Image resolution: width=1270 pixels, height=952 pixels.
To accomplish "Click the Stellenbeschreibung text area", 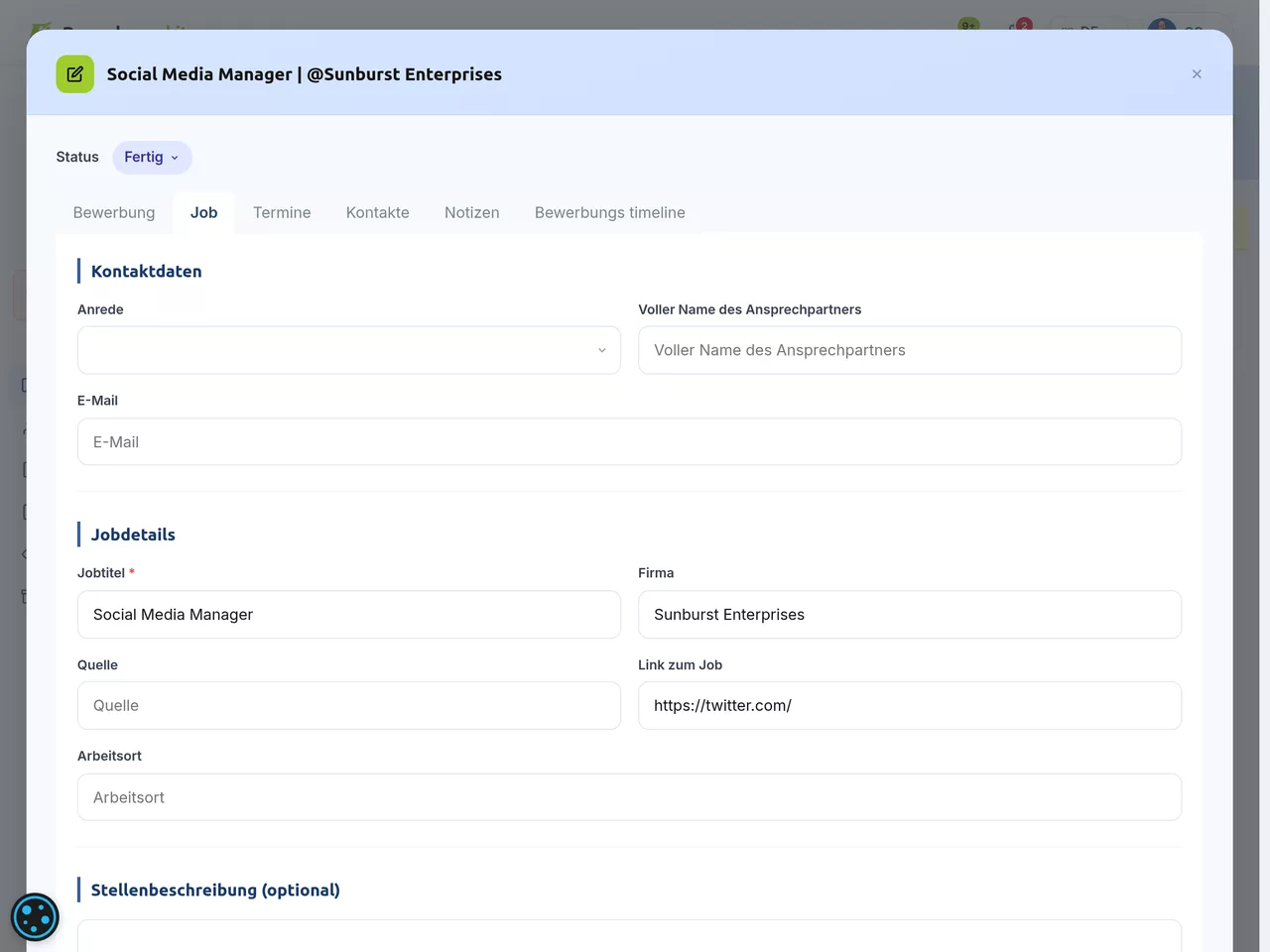I will pyautogui.click(x=629, y=936).
